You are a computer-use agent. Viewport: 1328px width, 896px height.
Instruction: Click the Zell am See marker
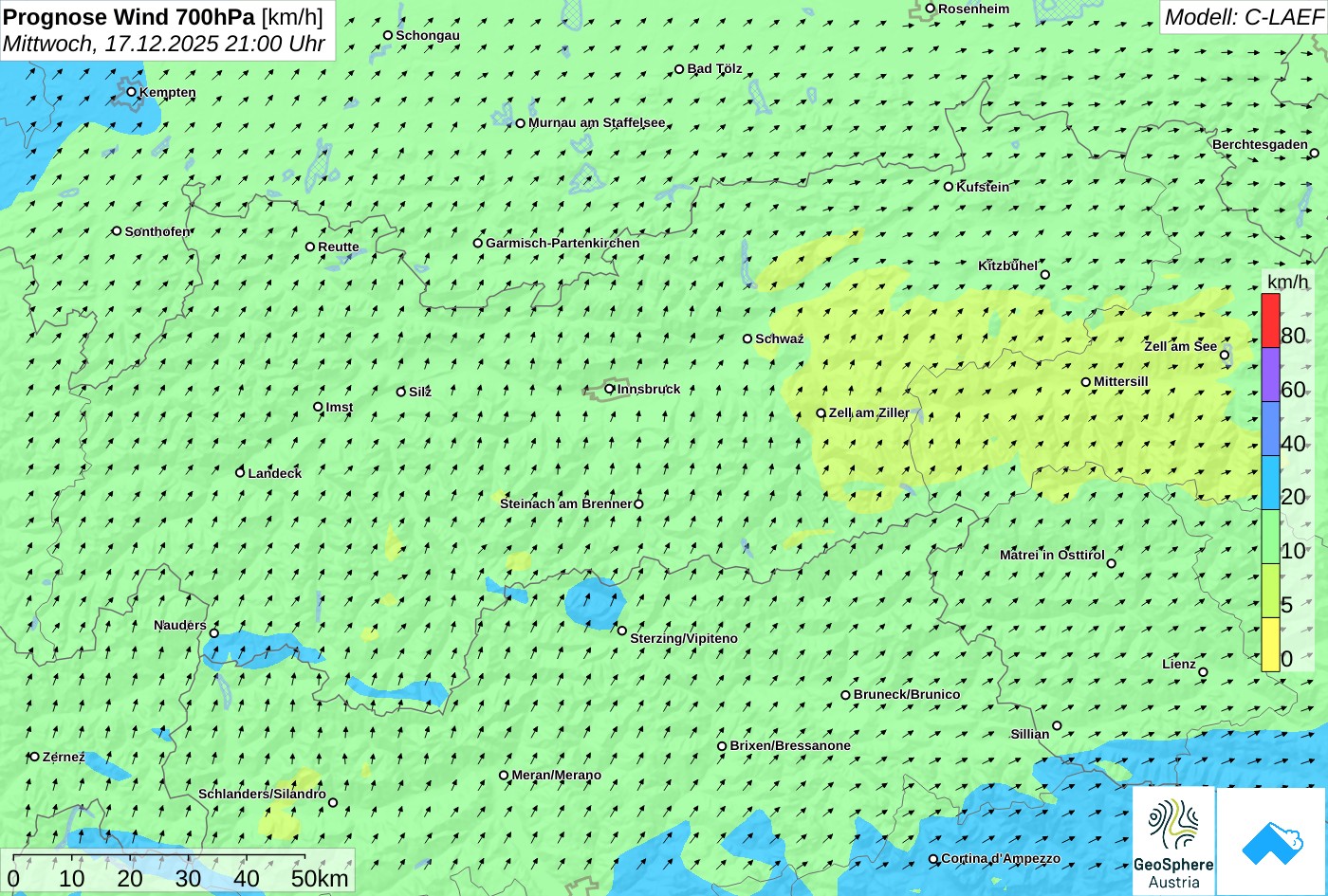click(1225, 356)
